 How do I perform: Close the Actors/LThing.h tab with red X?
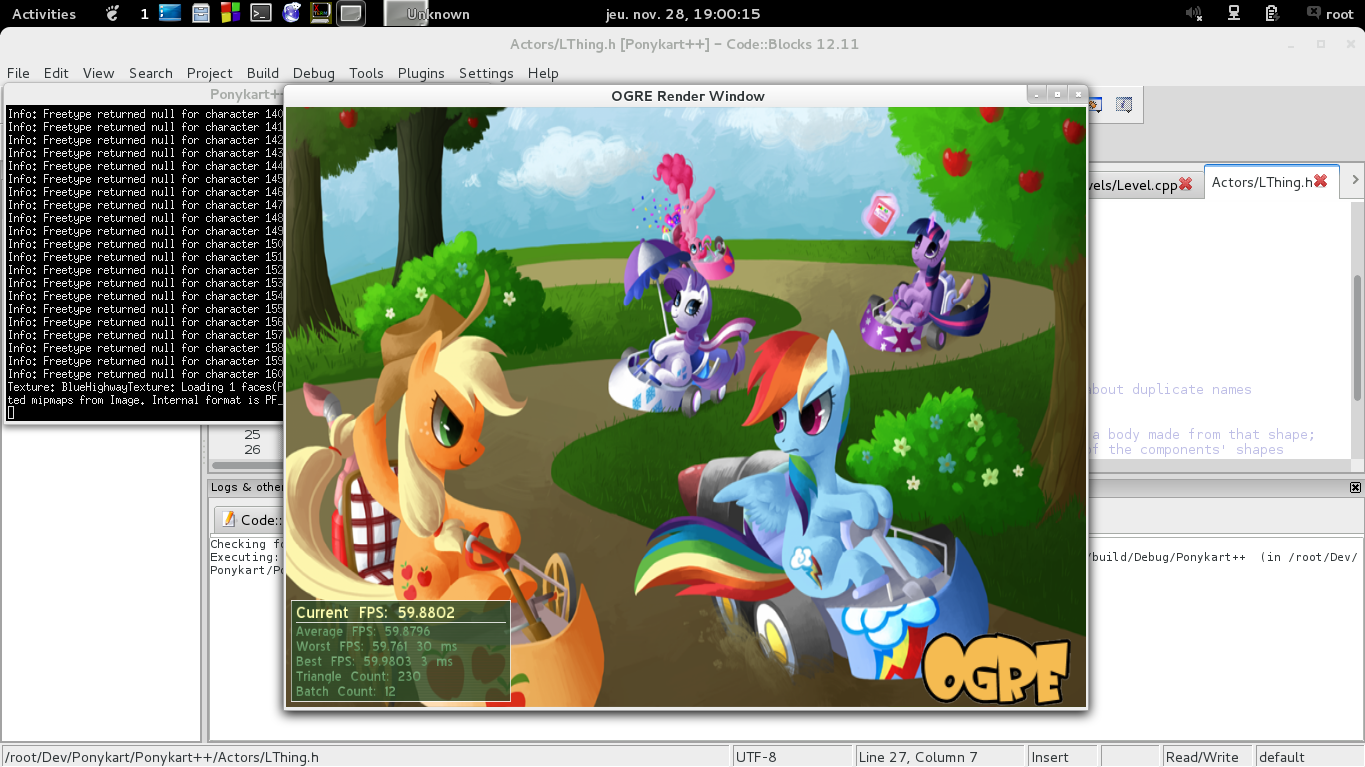coord(1321,181)
